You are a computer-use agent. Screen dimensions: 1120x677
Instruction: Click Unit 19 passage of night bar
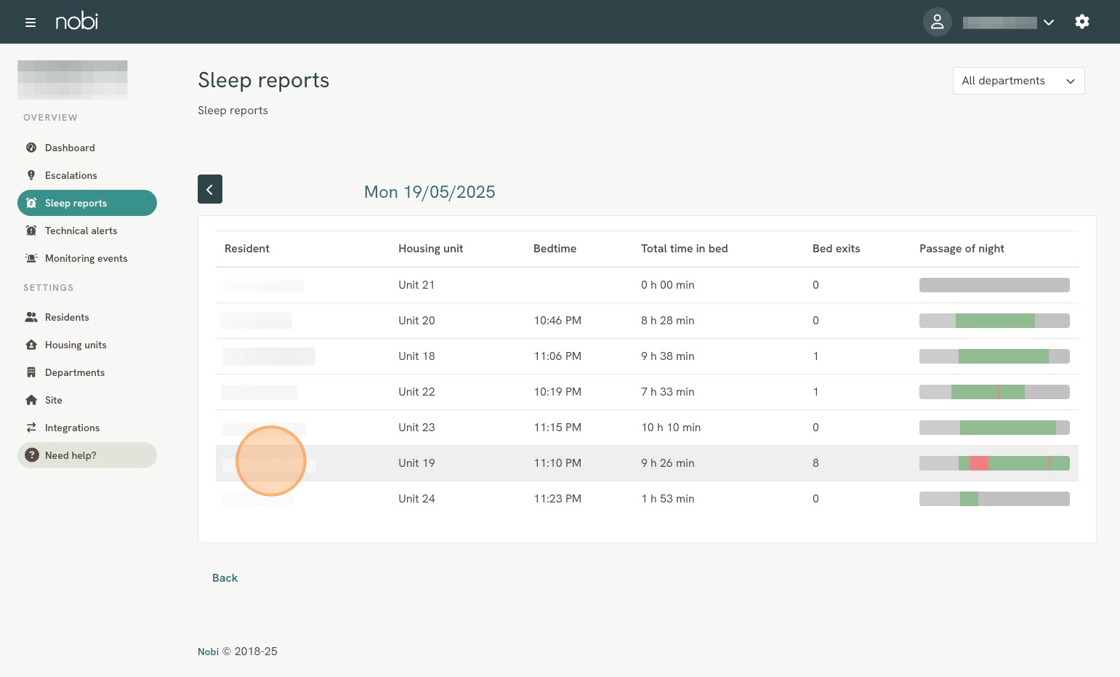[x=994, y=463]
